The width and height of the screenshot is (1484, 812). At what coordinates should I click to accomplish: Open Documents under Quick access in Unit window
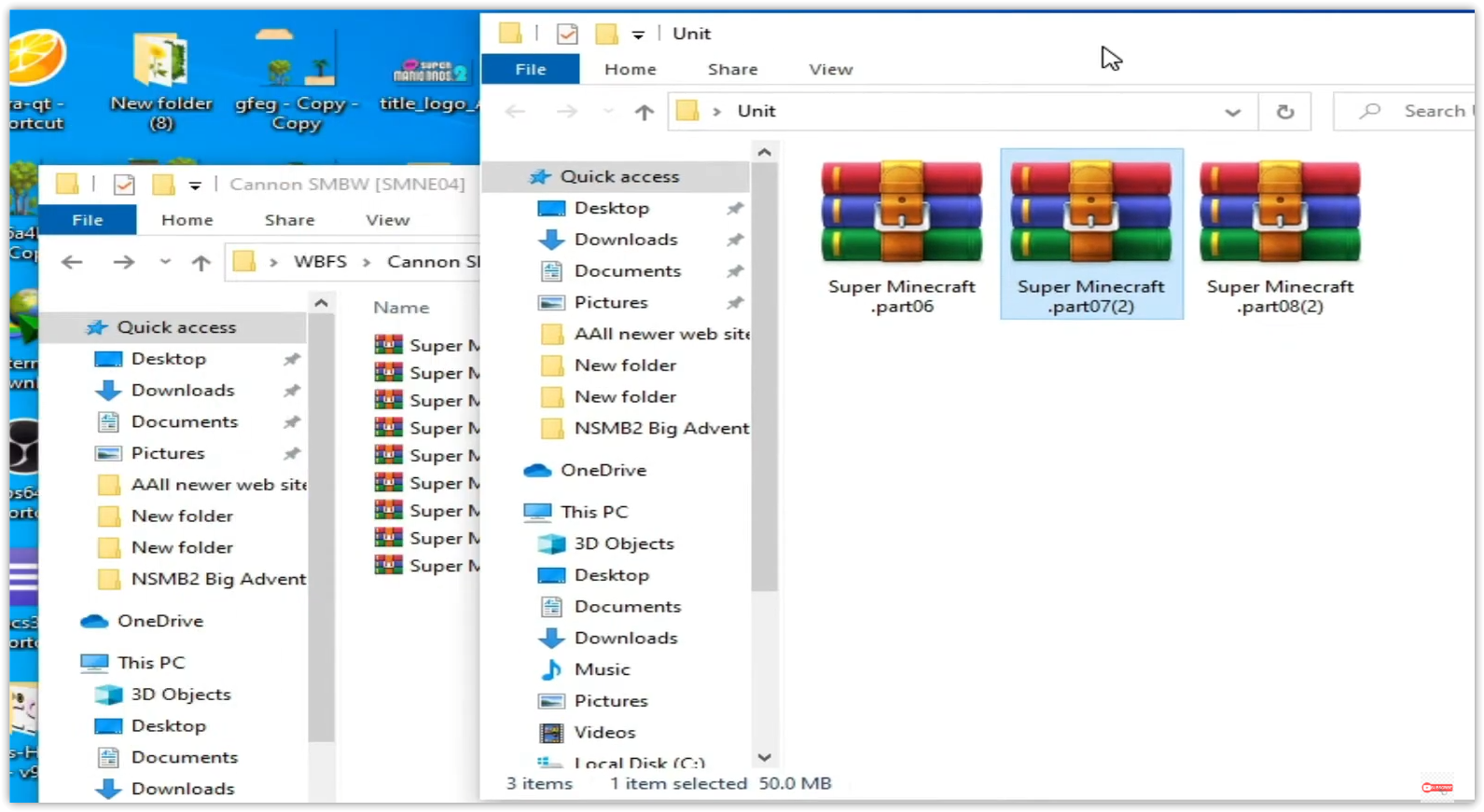628,271
